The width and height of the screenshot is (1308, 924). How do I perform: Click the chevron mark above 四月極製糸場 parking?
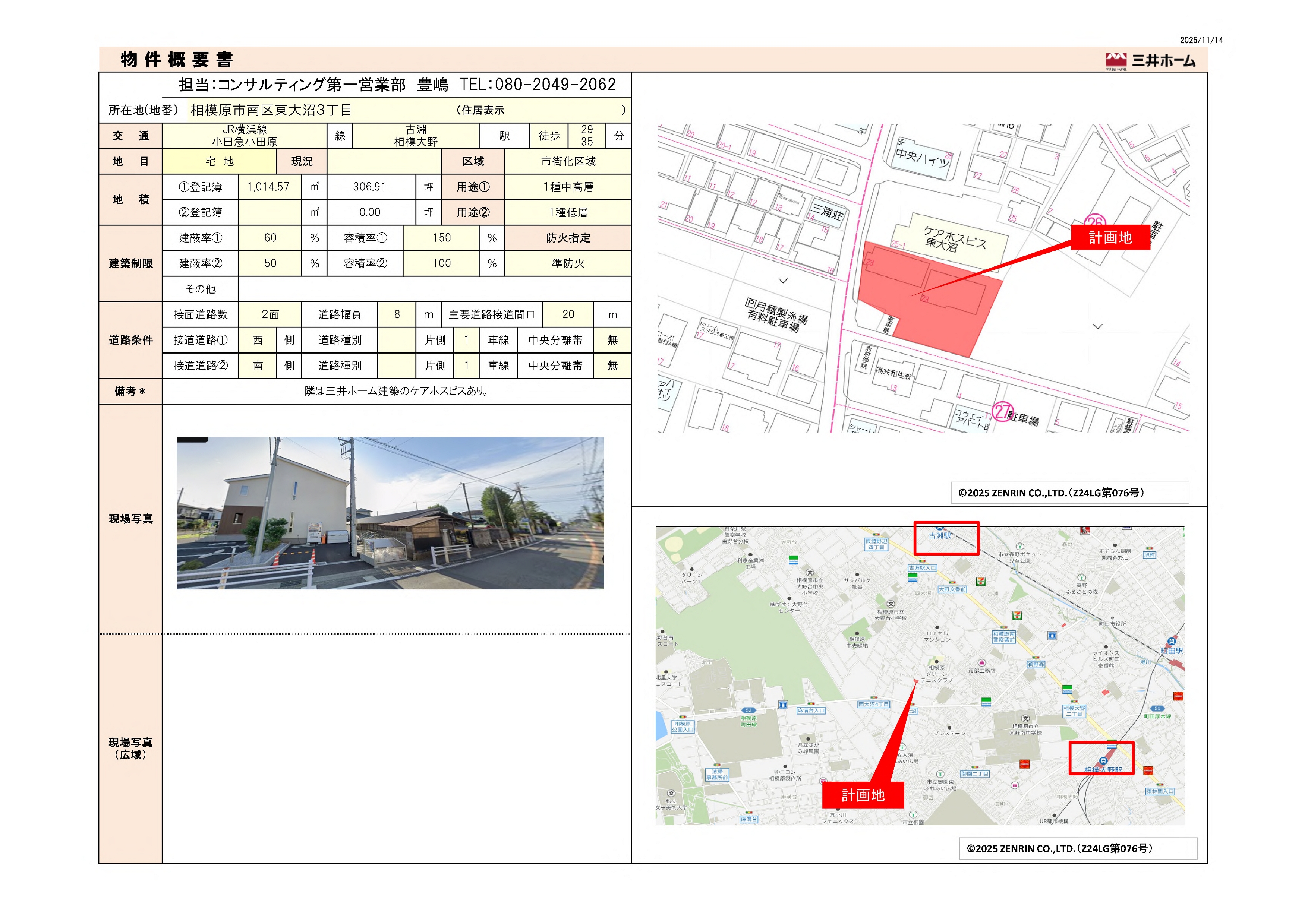click(x=783, y=281)
